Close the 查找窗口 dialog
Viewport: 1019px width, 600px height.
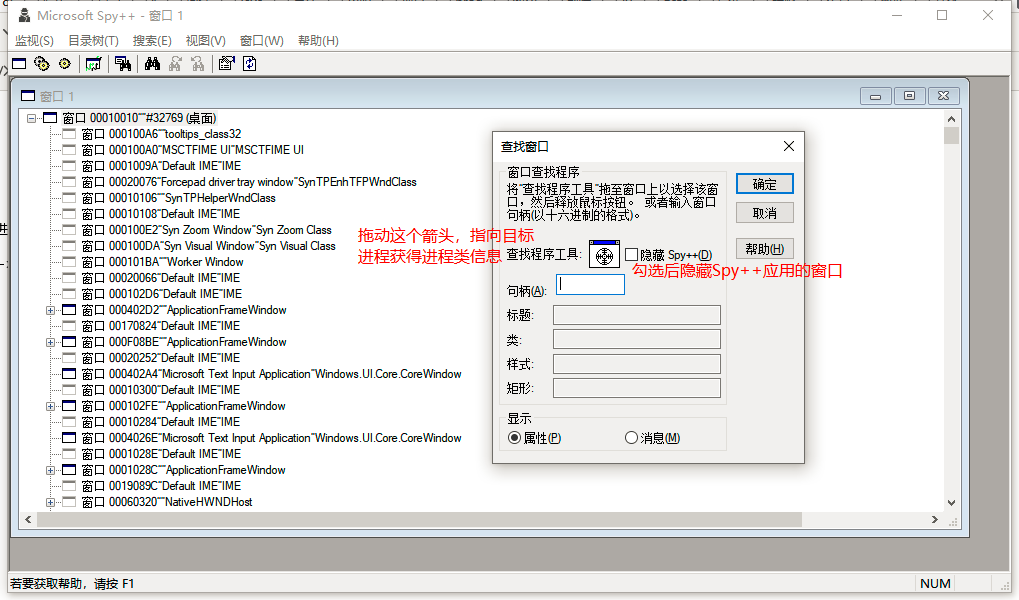point(788,146)
